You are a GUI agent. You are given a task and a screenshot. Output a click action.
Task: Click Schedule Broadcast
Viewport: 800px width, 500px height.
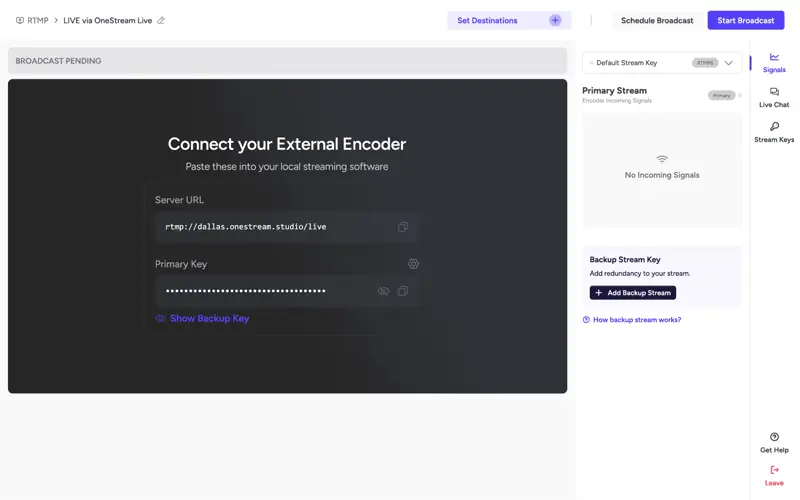(x=657, y=20)
